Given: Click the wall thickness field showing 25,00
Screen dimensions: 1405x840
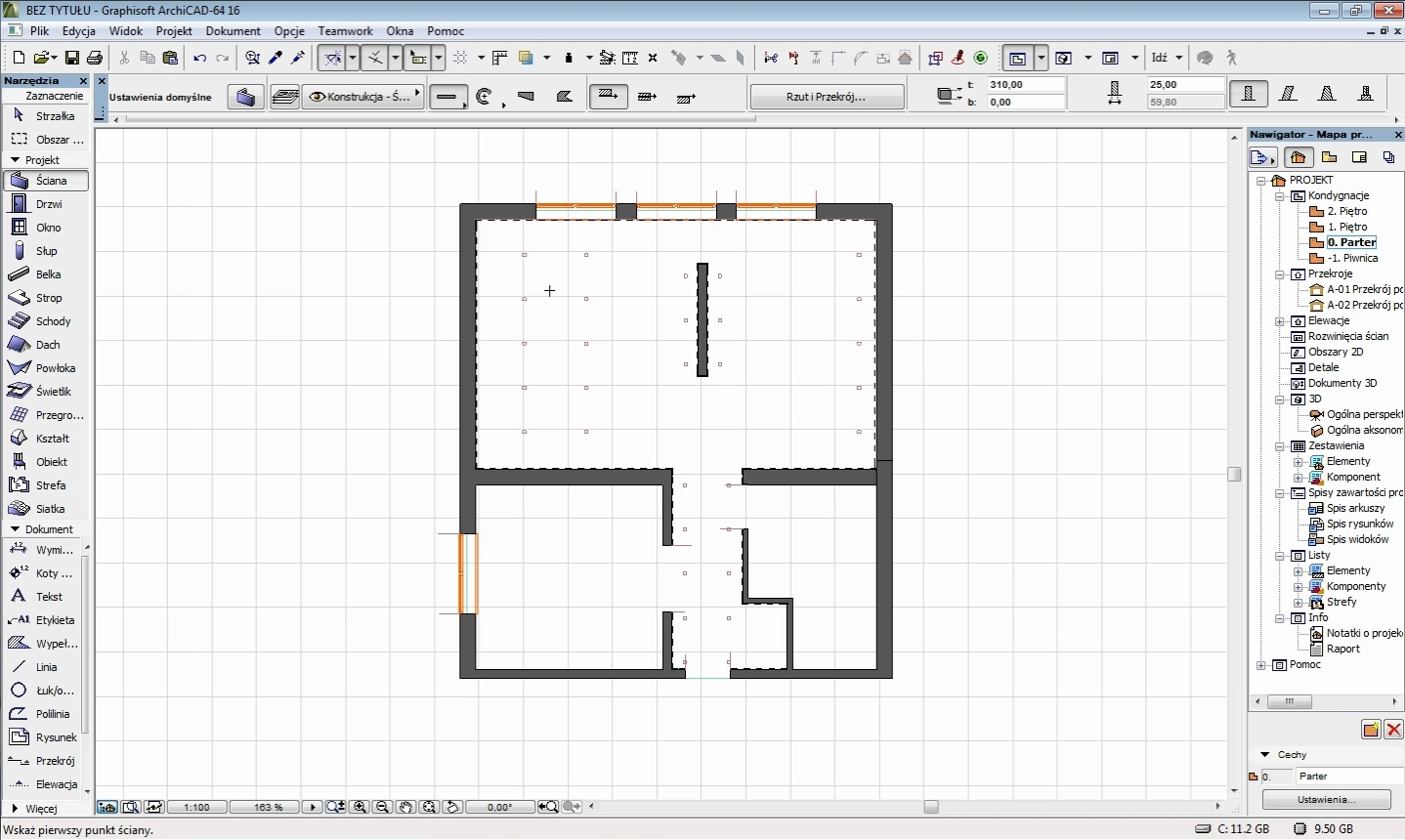Looking at the screenshot, I should click(x=1185, y=85).
